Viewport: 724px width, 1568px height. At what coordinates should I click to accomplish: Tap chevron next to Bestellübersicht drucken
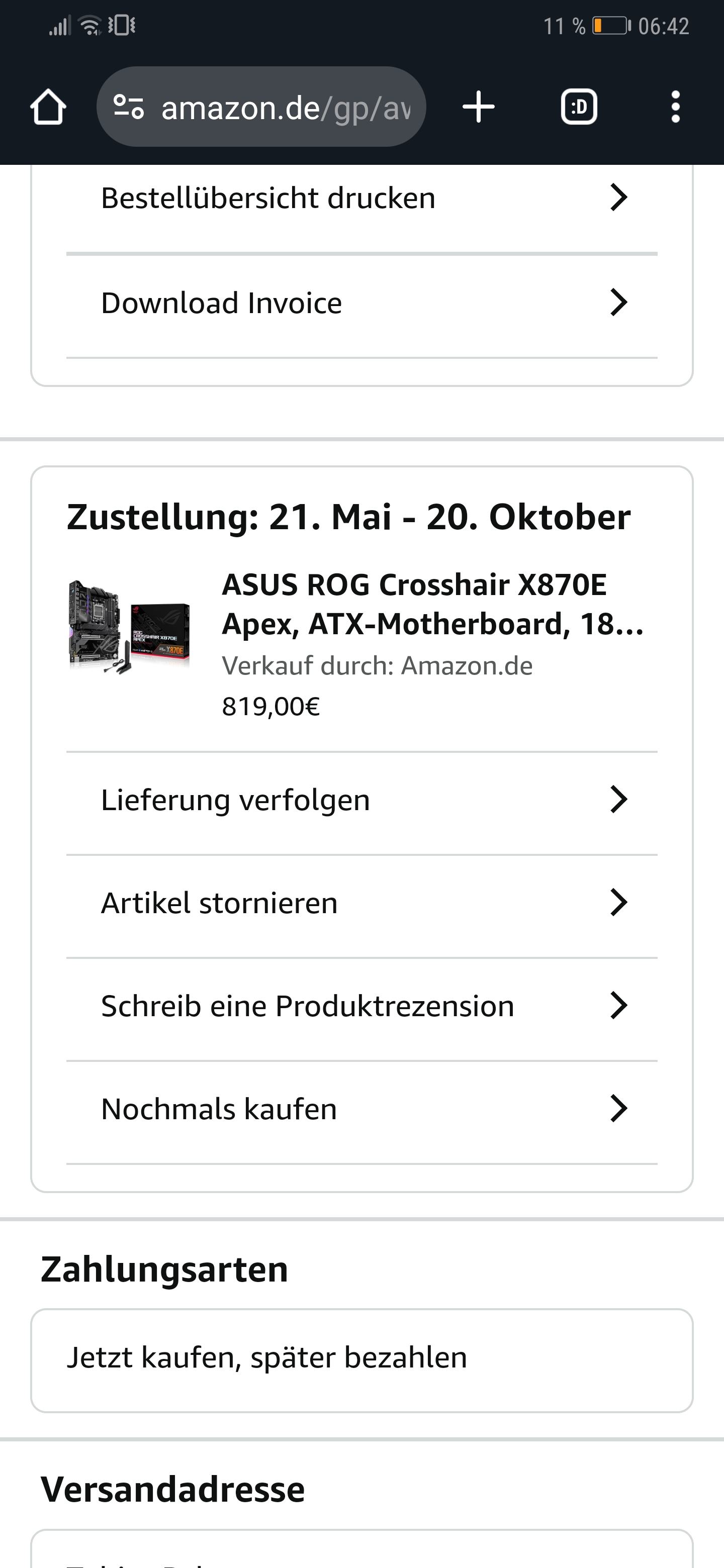tap(618, 198)
